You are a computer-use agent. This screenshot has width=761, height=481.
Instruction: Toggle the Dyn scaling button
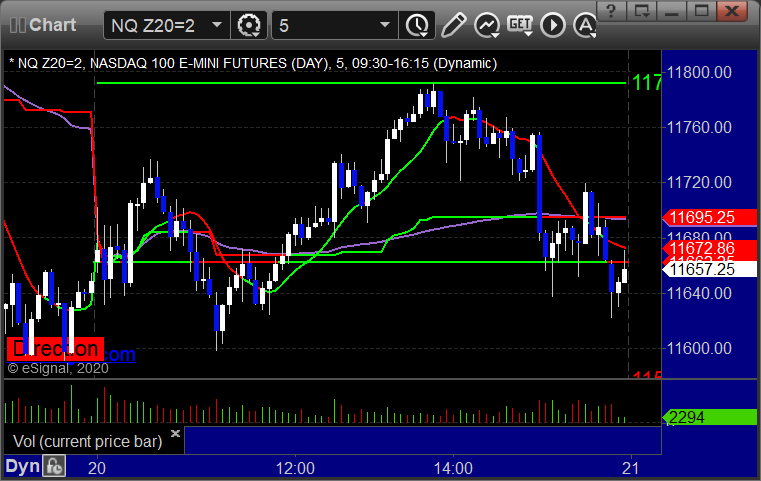22,466
